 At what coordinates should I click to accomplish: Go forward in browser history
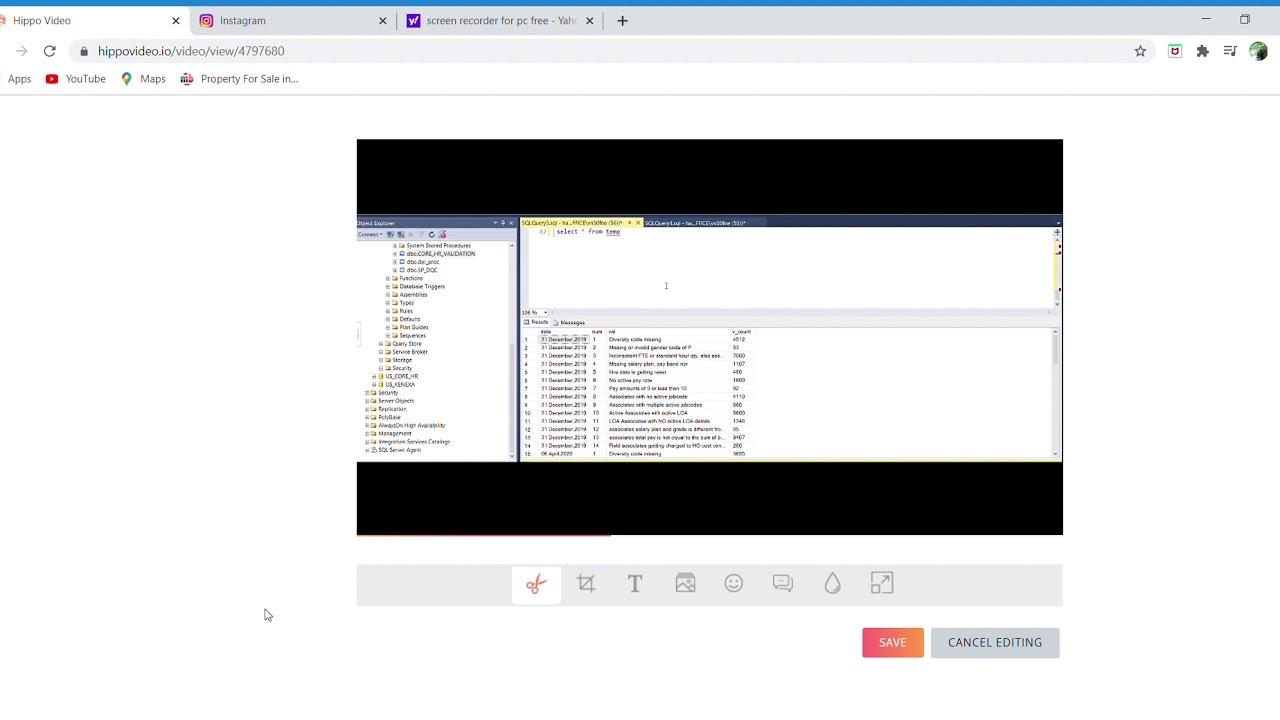[x=21, y=51]
